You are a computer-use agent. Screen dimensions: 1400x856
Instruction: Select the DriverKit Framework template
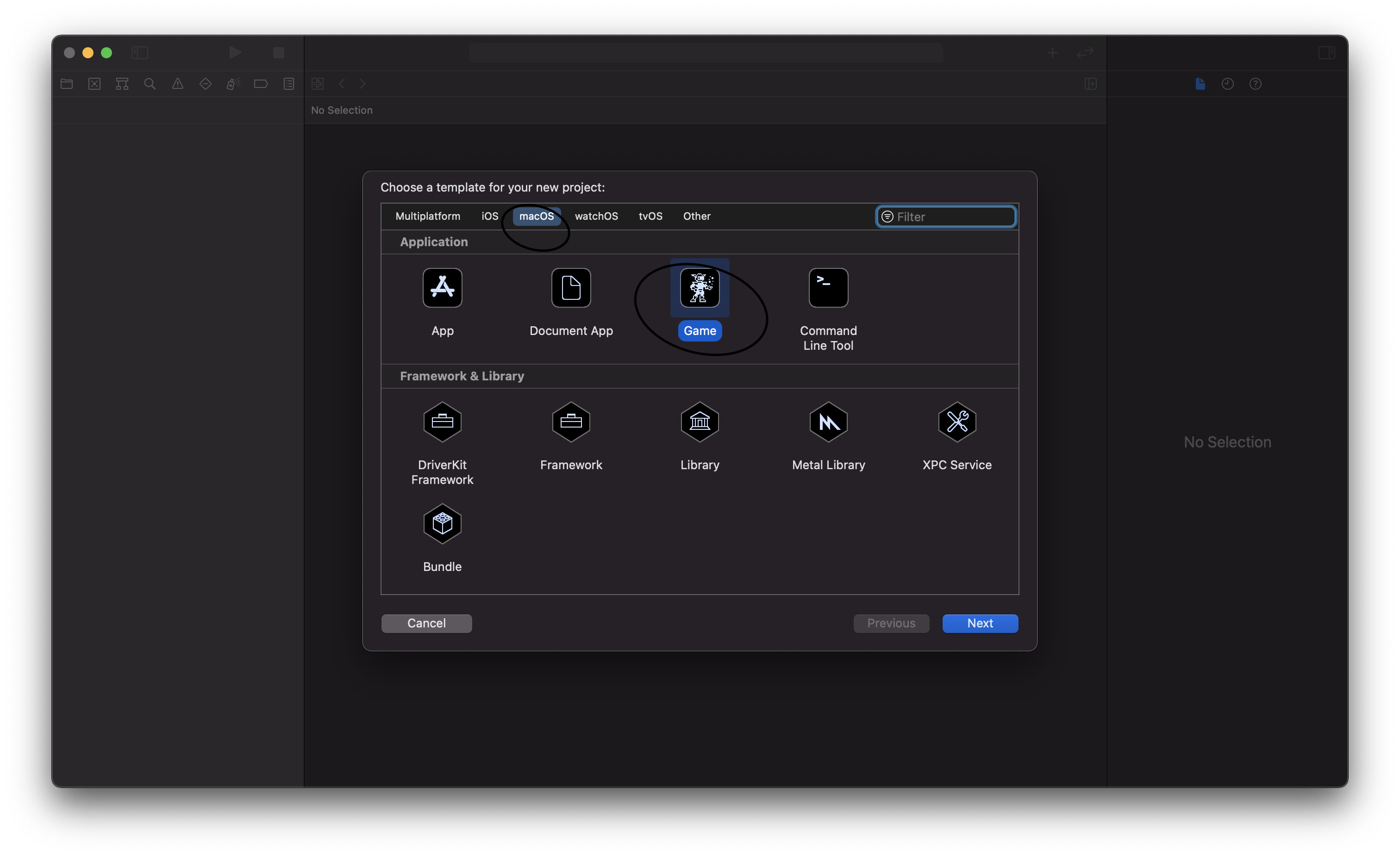[442, 422]
